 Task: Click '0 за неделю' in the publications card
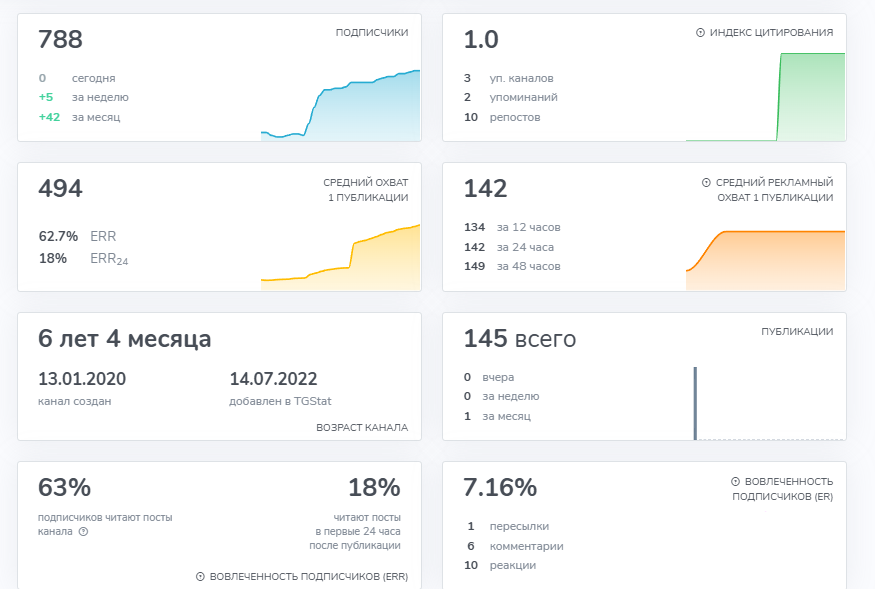pyautogui.click(x=502, y=396)
